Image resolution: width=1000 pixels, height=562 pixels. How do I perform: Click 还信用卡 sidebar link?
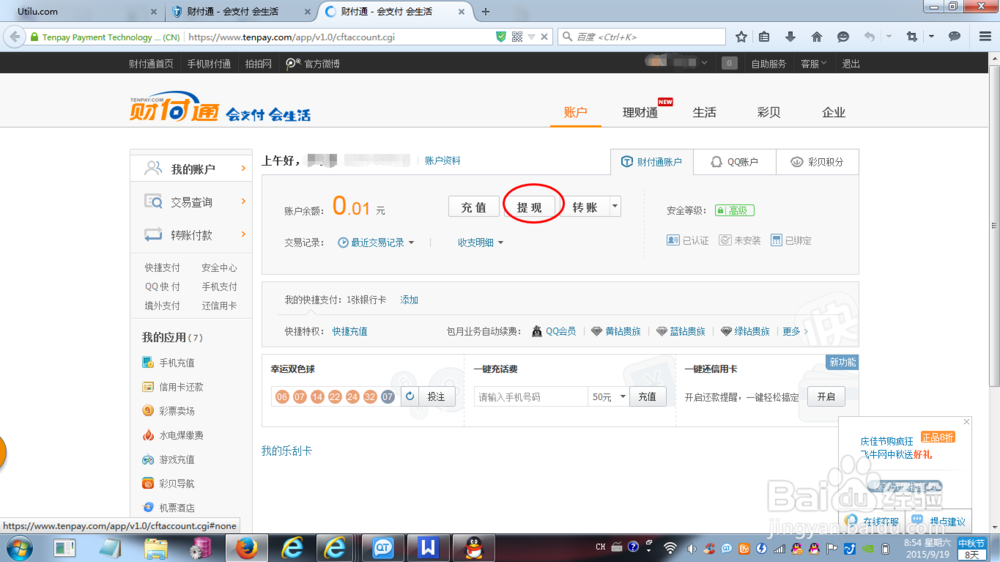(219, 306)
